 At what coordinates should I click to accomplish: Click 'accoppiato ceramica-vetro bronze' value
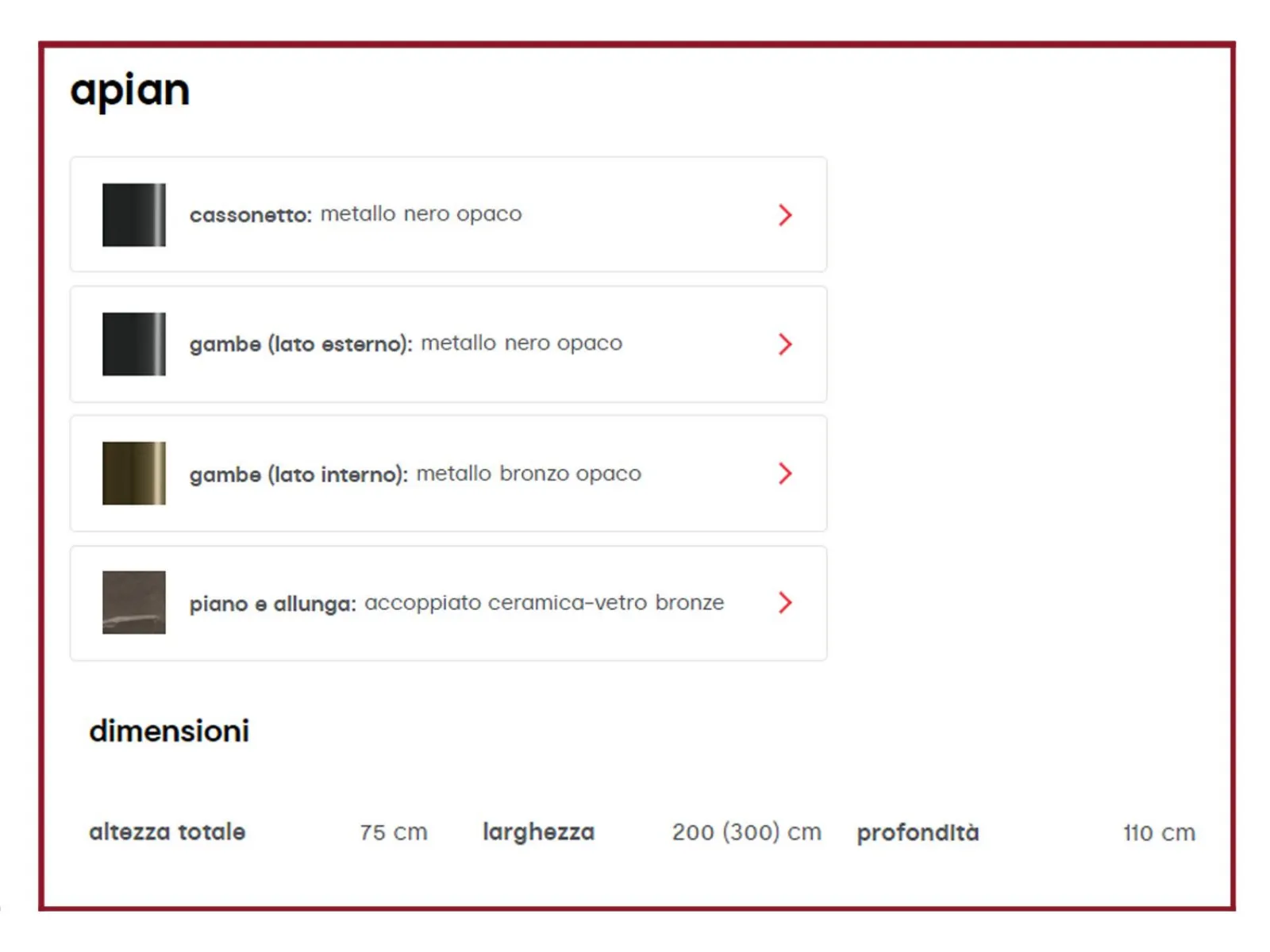click(x=545, y=603)
